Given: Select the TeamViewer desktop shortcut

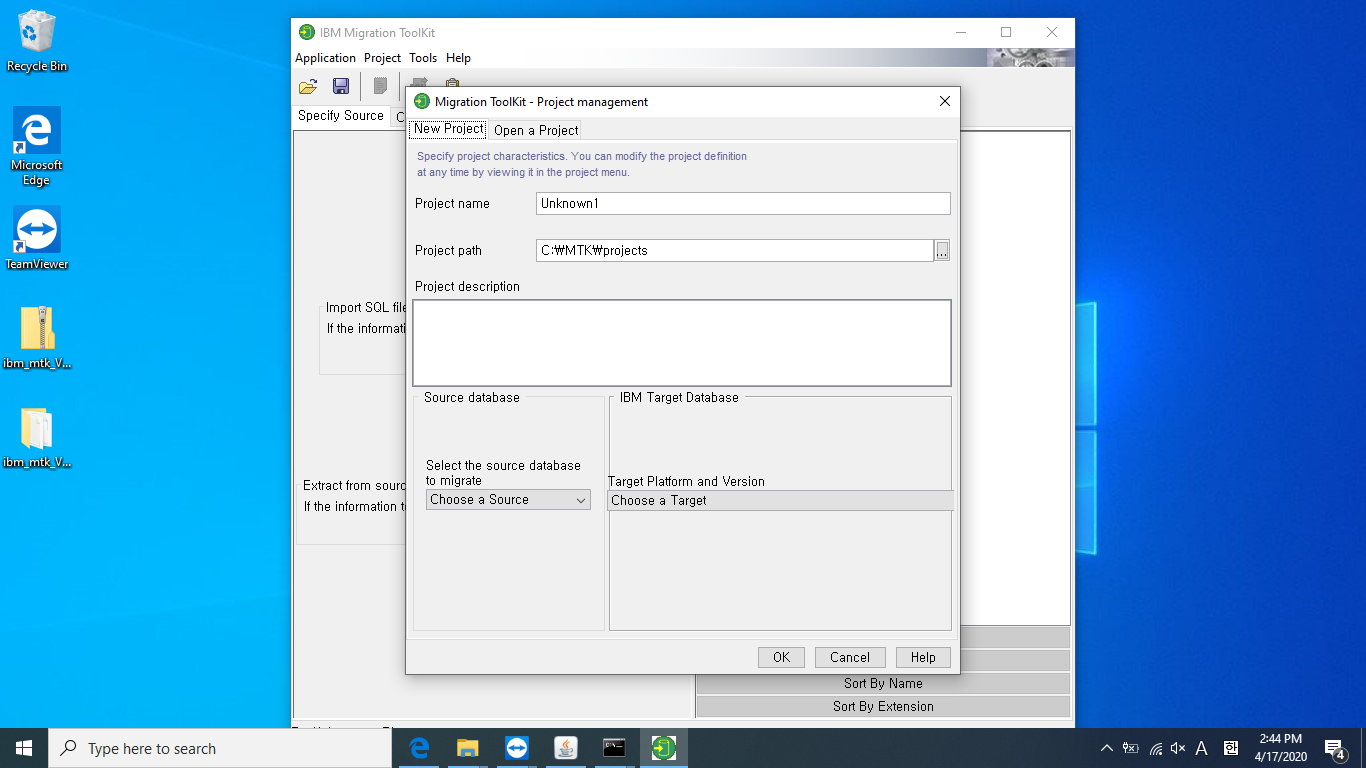Looking at the screenshot, I should [37, 238].
